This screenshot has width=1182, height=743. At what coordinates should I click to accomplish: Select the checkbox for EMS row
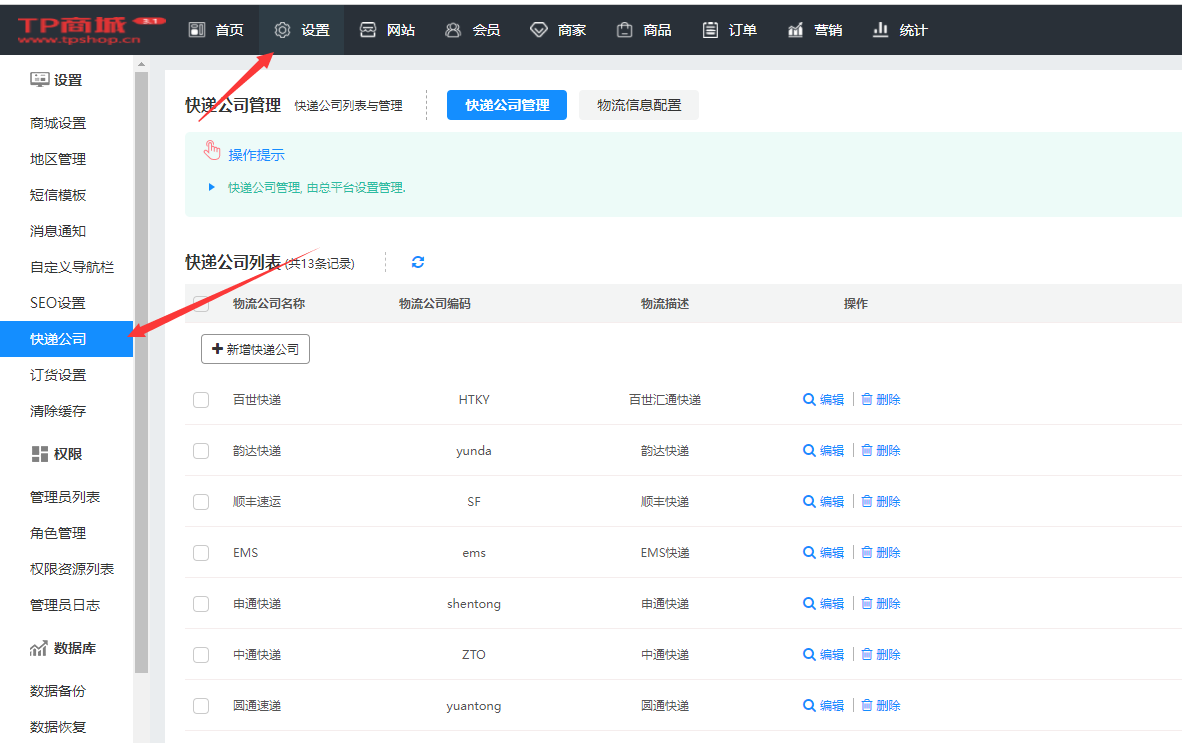tap(200, 552)
